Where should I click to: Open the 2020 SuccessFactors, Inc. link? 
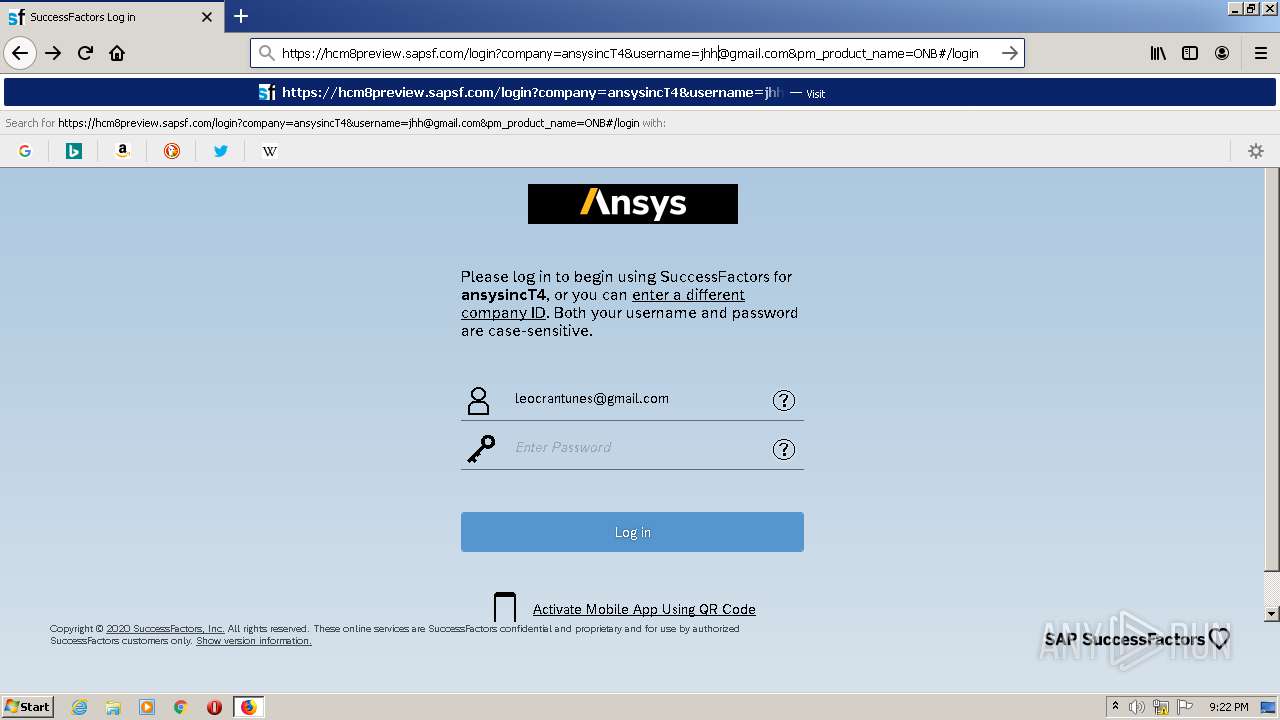[165, 629]
